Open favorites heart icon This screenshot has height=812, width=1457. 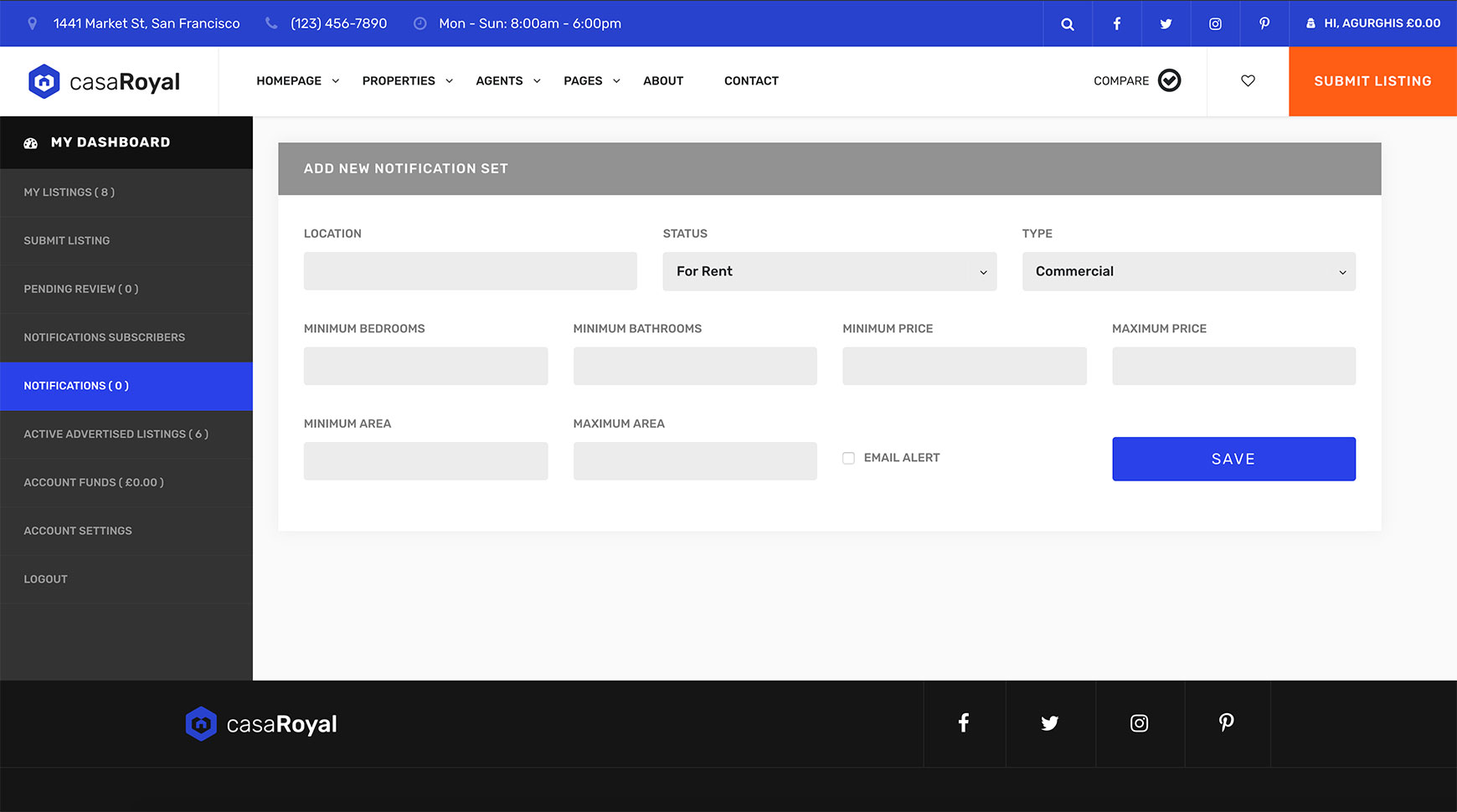(x=1248, y=81)
